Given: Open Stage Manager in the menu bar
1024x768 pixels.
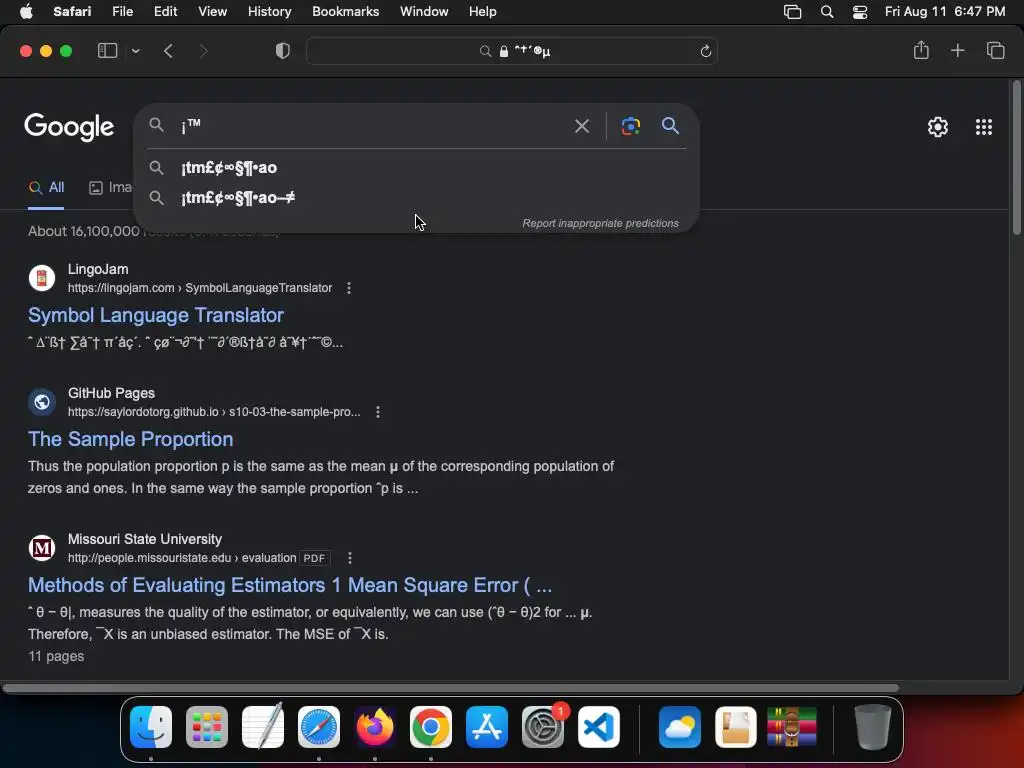Looking at the screenshot, I should [x=792, y=12].
